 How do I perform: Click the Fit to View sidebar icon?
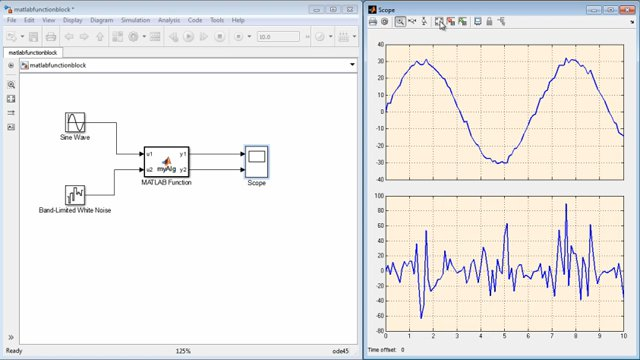tap(11, 99)
